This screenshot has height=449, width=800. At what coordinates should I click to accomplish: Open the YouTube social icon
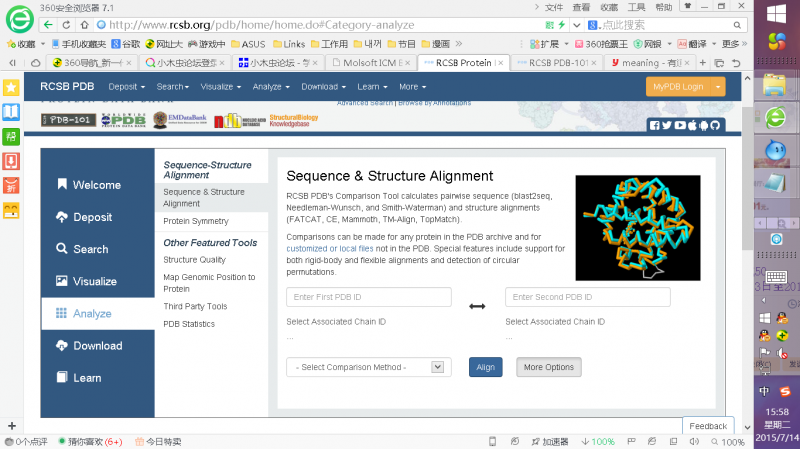pos(680,125)
